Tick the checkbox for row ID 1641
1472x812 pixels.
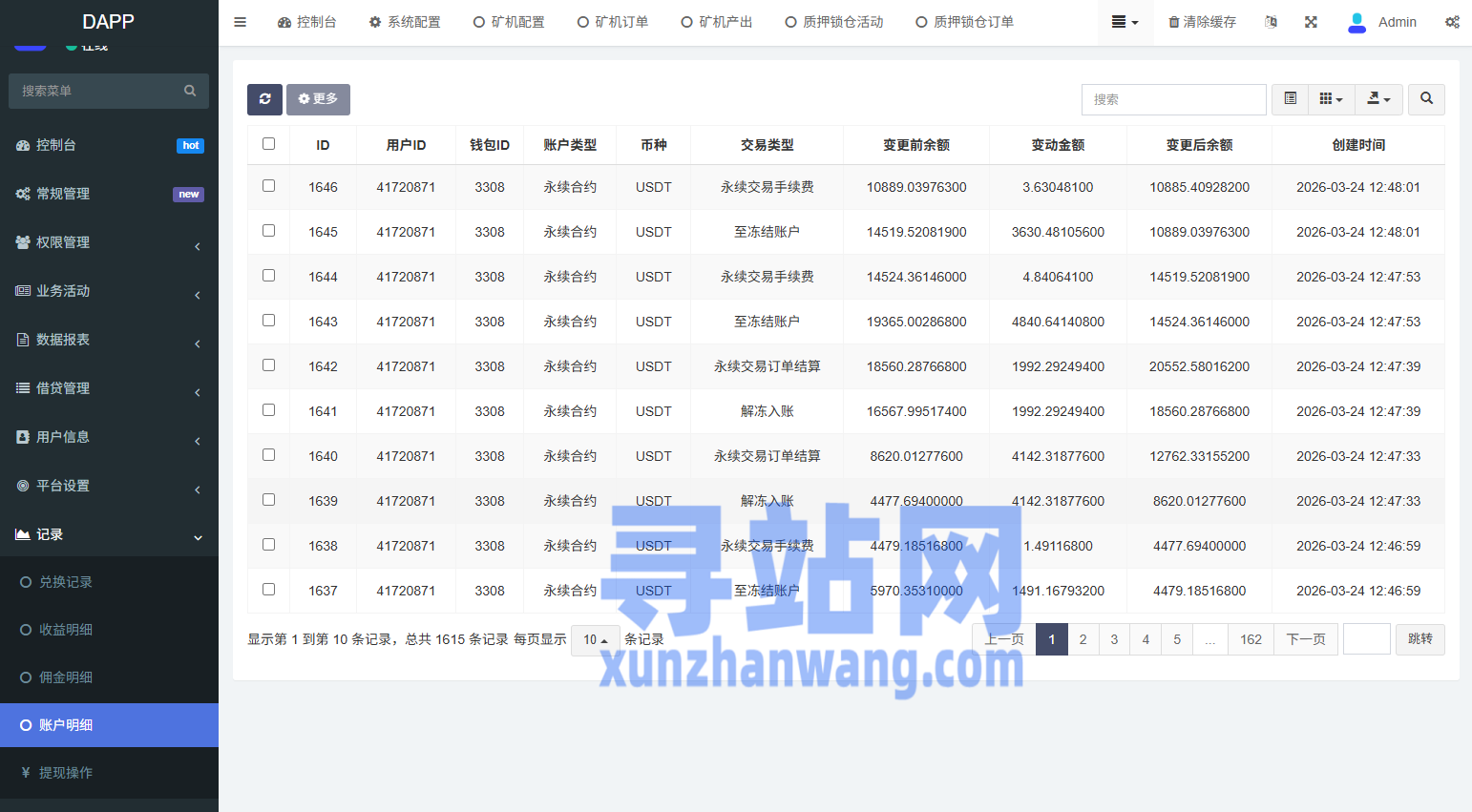pyautogui.click(x=268, y=410)
